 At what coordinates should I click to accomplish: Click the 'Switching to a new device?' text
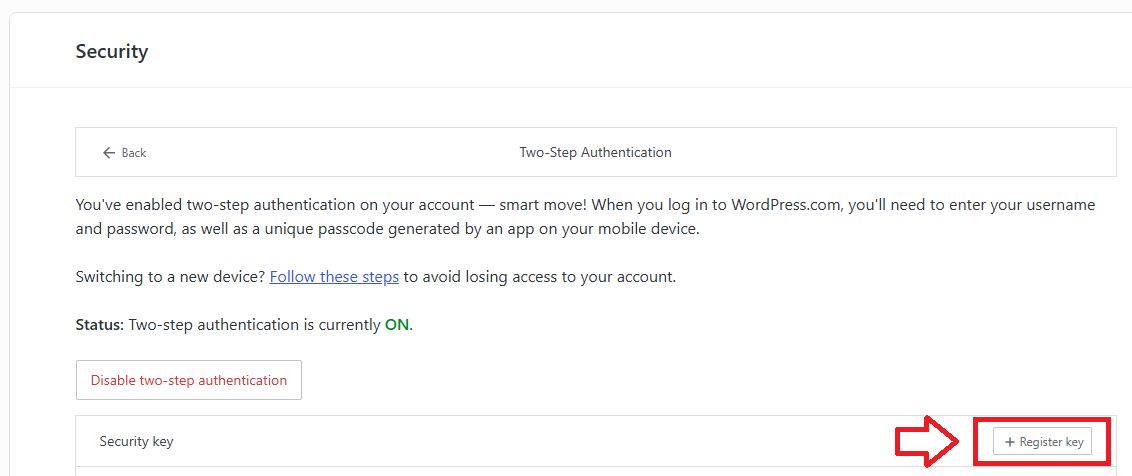coord(170,276)
